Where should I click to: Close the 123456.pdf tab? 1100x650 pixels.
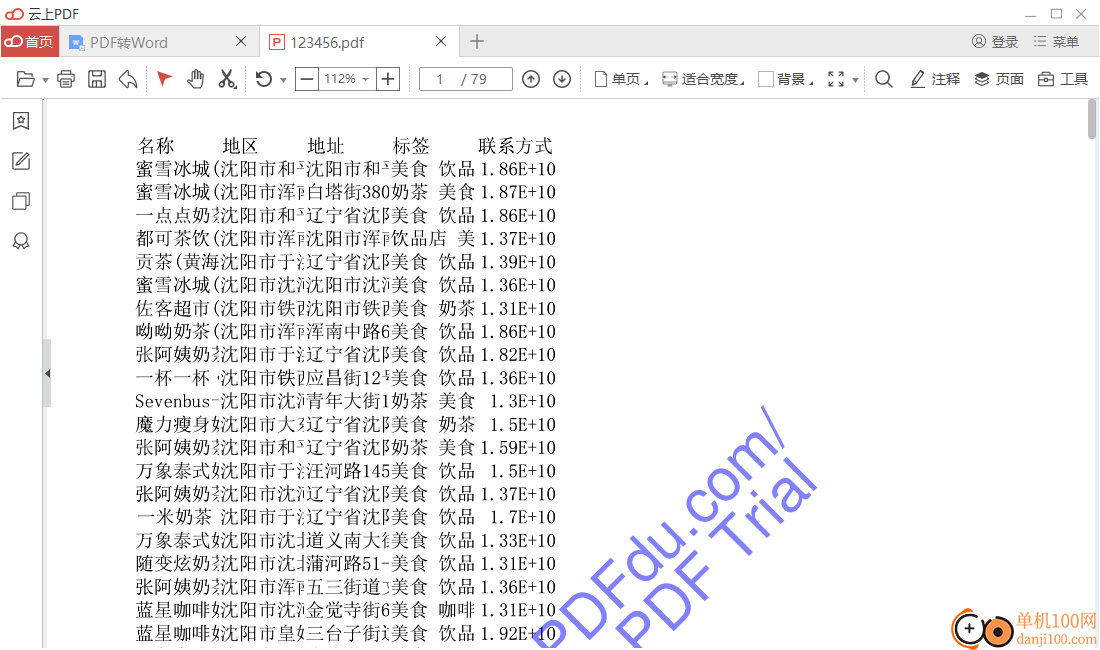[441, 41]
